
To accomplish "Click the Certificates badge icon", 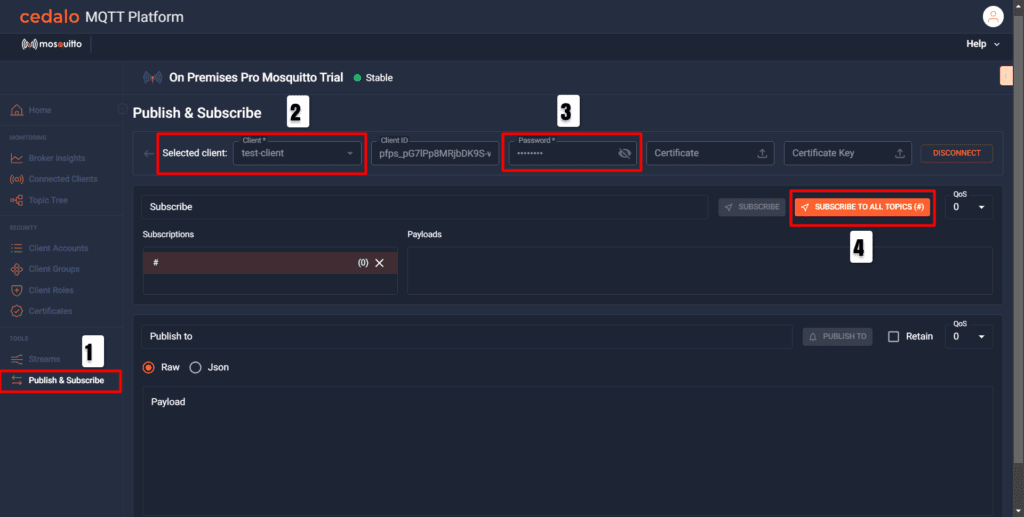I will pyautogui.click(x=17, y=311).
